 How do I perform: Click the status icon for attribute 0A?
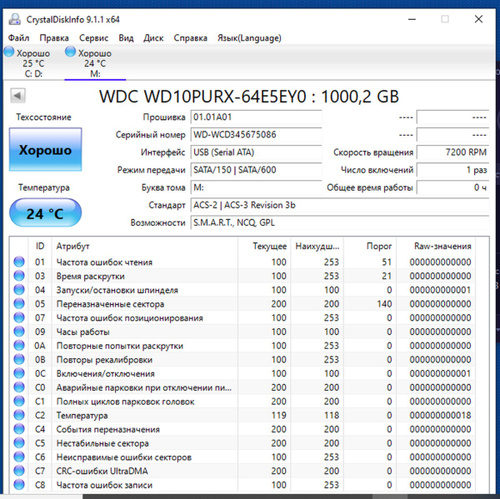pos(19,346)
